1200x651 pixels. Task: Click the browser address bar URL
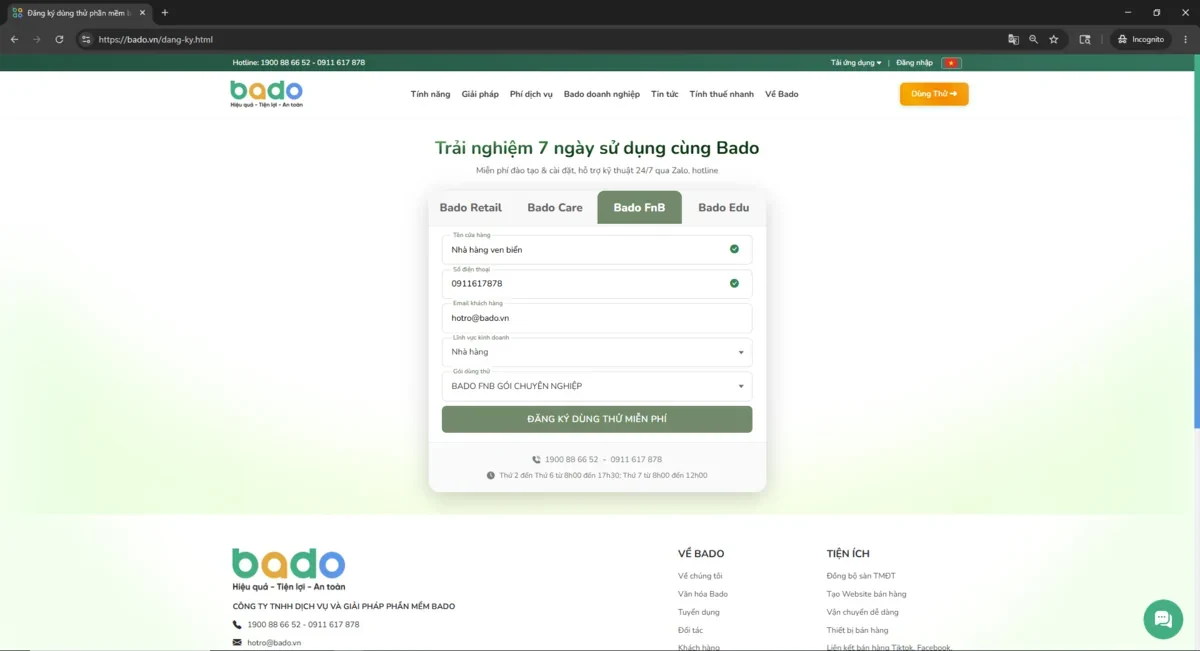pyautogui.click(x=156, y=40)
